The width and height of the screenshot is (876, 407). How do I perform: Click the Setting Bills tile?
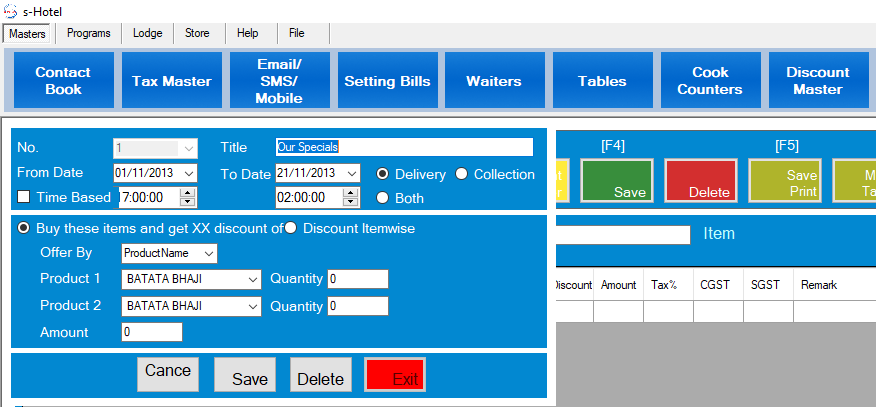387,81
